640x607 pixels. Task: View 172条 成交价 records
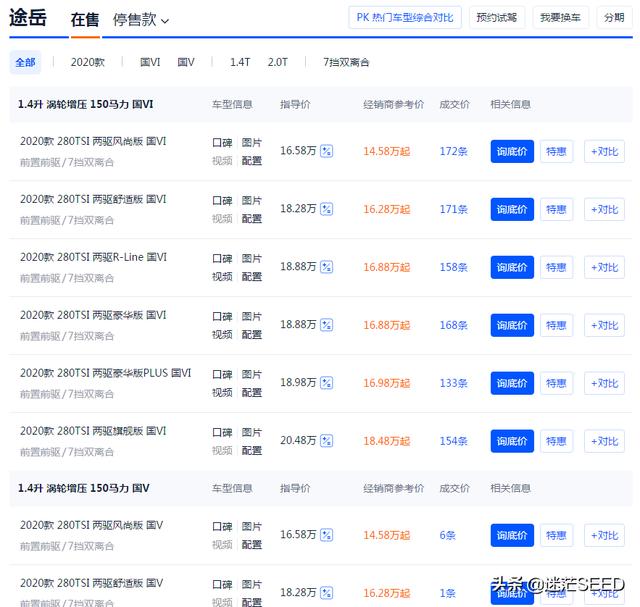click(x=453, y=151)
